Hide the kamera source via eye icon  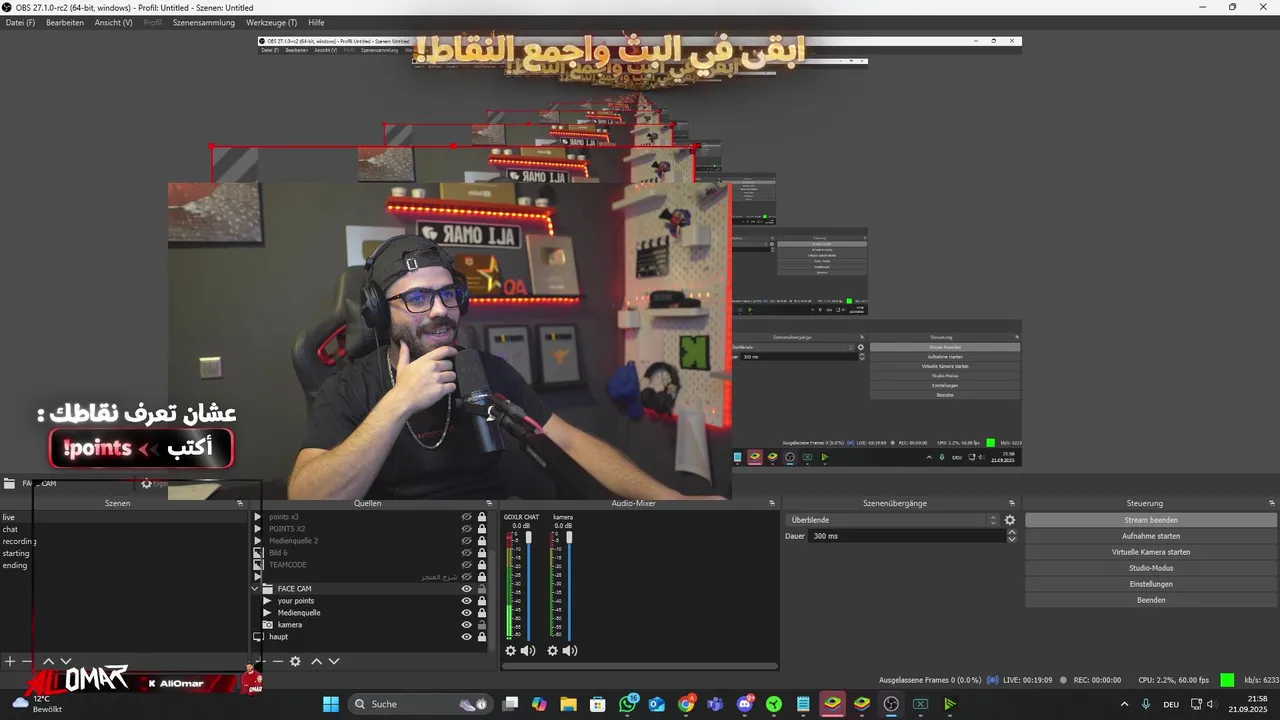(x=466, y=625)
